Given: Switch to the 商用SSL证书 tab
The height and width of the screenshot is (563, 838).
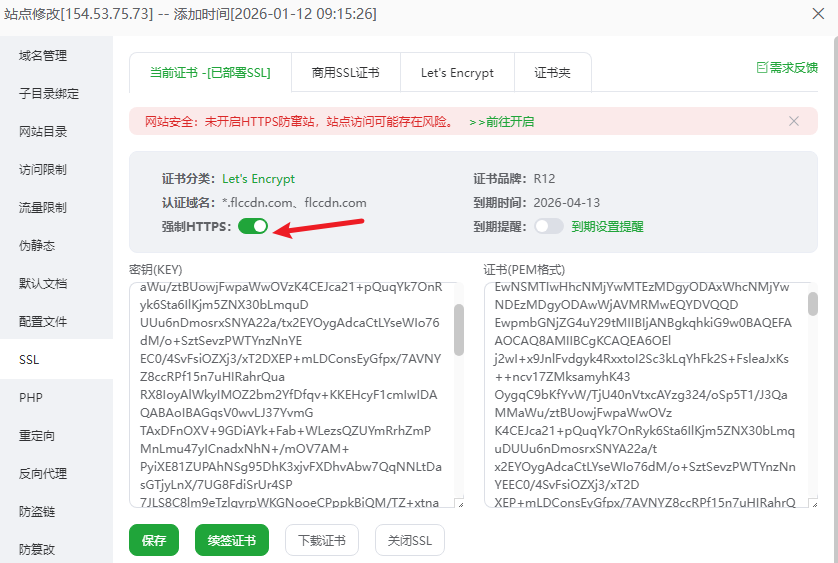Looking at the screenshot, I should point(345,73).
